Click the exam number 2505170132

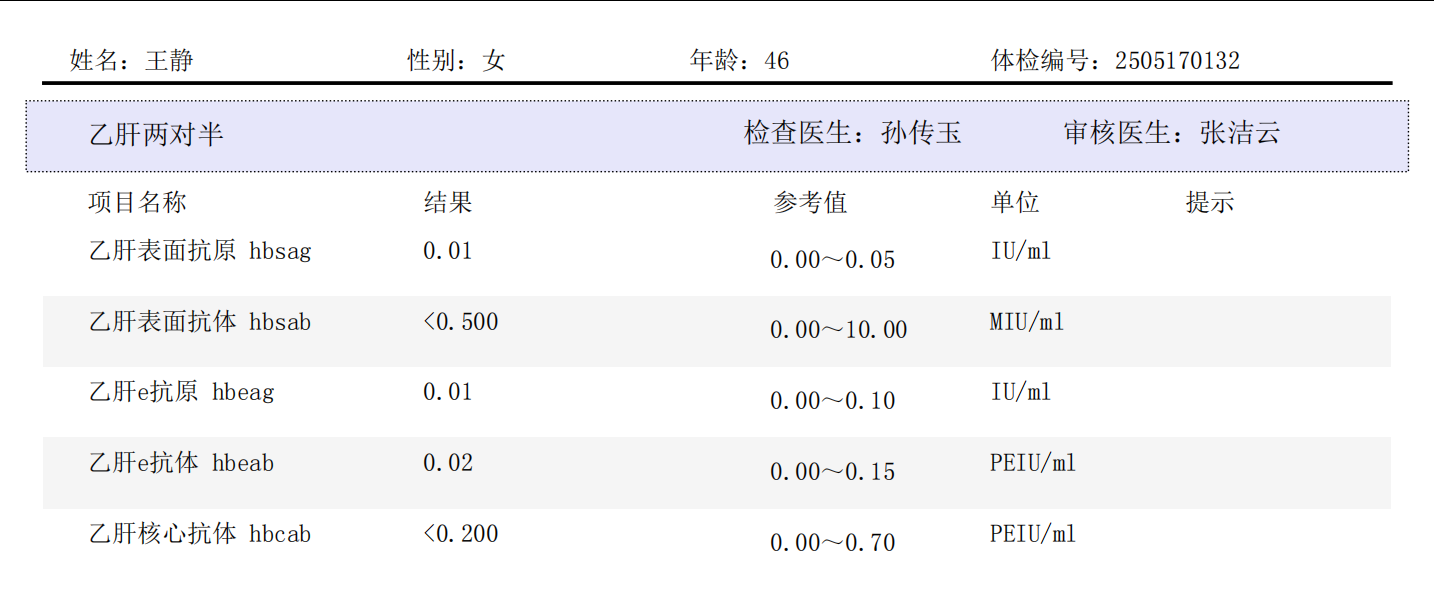[x=1177, y=61]
